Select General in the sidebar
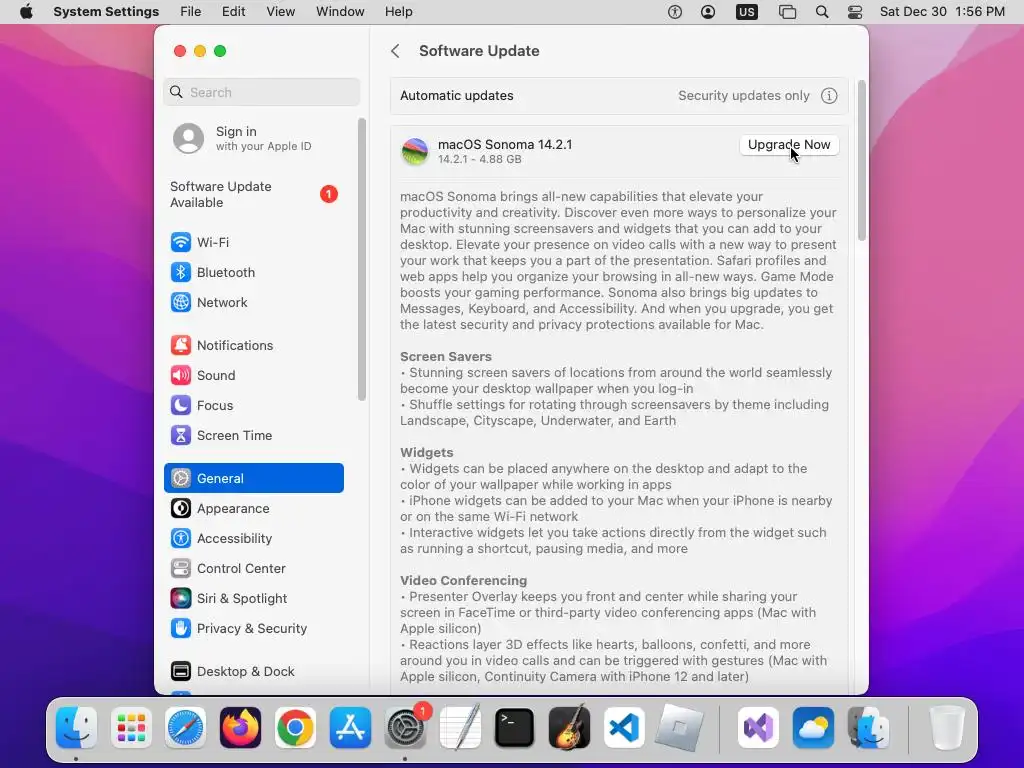This screenshot has height=768, width=1024. (254, 478)
